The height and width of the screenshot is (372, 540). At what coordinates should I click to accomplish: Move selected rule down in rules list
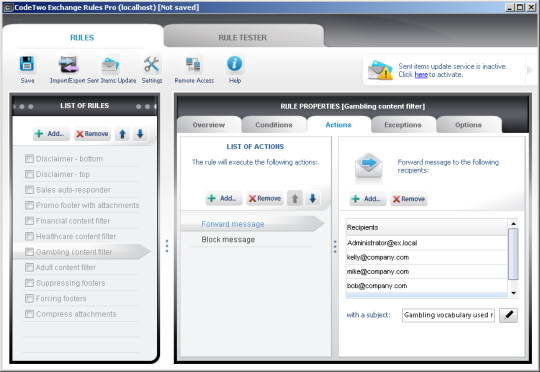(x=140, y=134)
